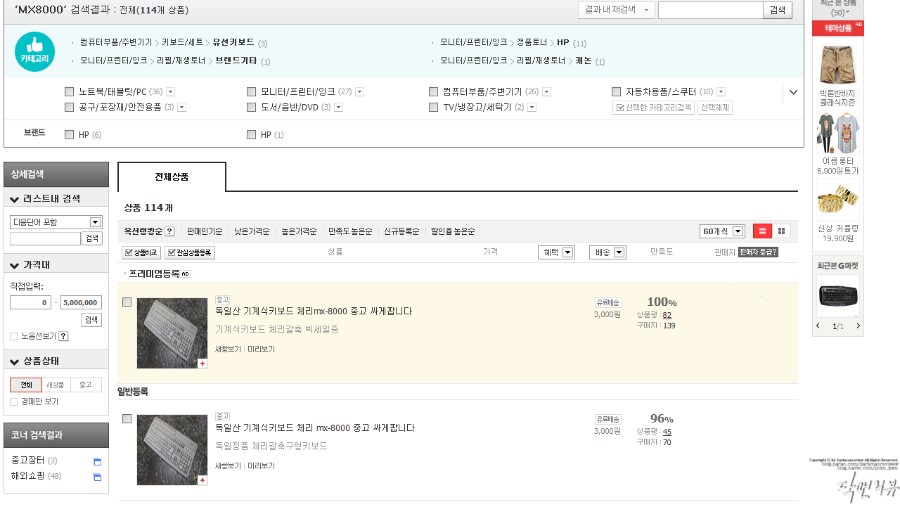Open the 60개씩 items per page dropdown
Screen dimensions: 900x506
pyautogui.click(x=721, y=231)
